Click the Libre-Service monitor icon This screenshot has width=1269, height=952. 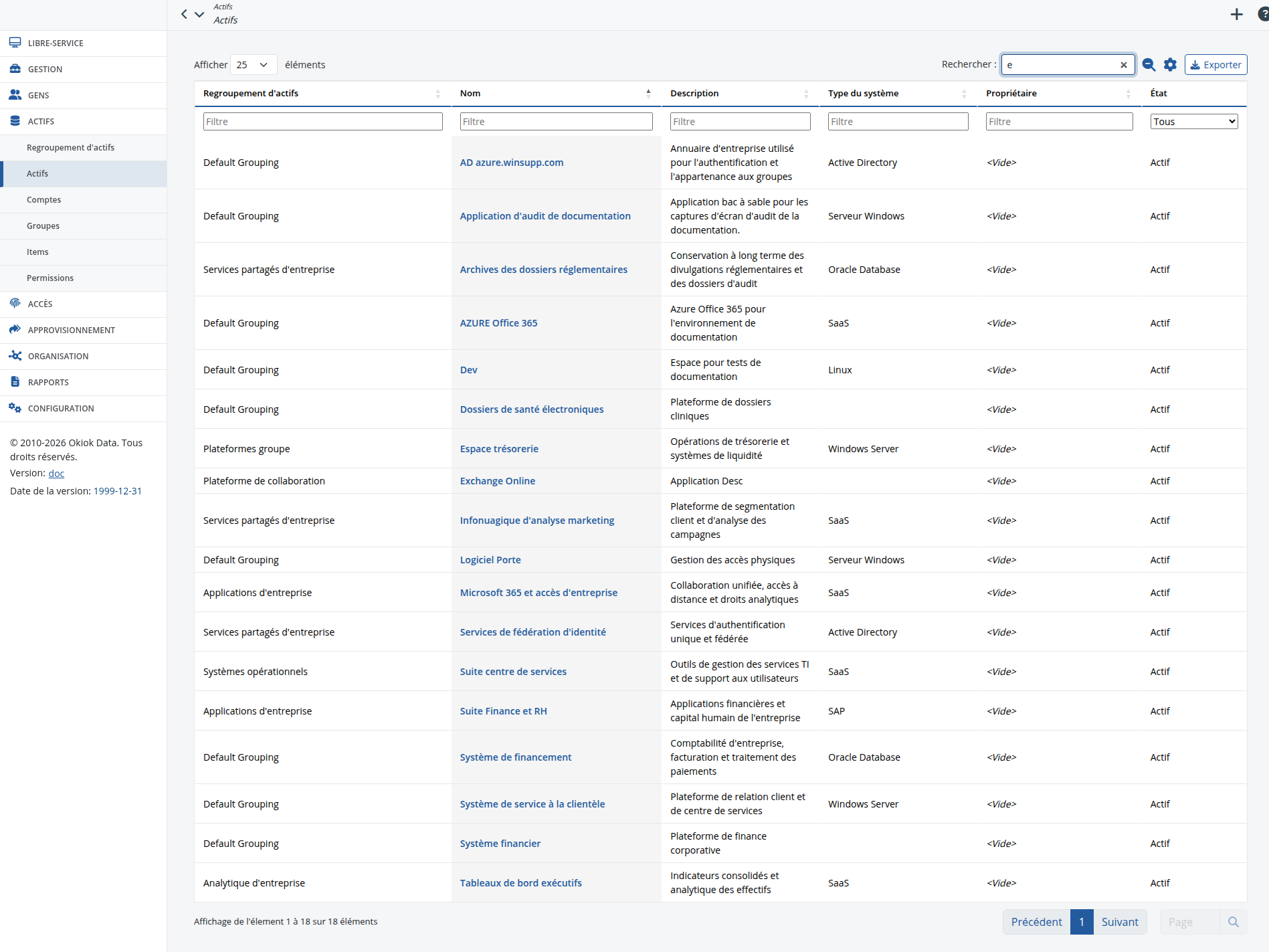[x=15, y=43]
